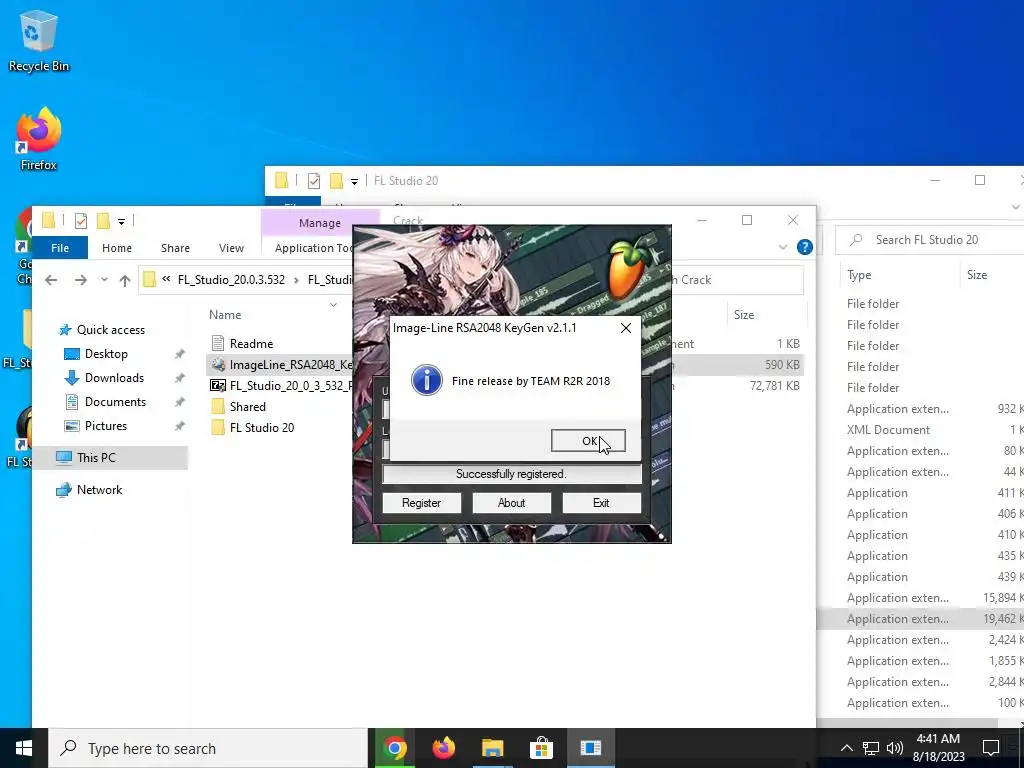The width and height of the screenshot is (1024, 768).
Task: Click the Successfully registered status field
Action: click(x=511, y=474)
